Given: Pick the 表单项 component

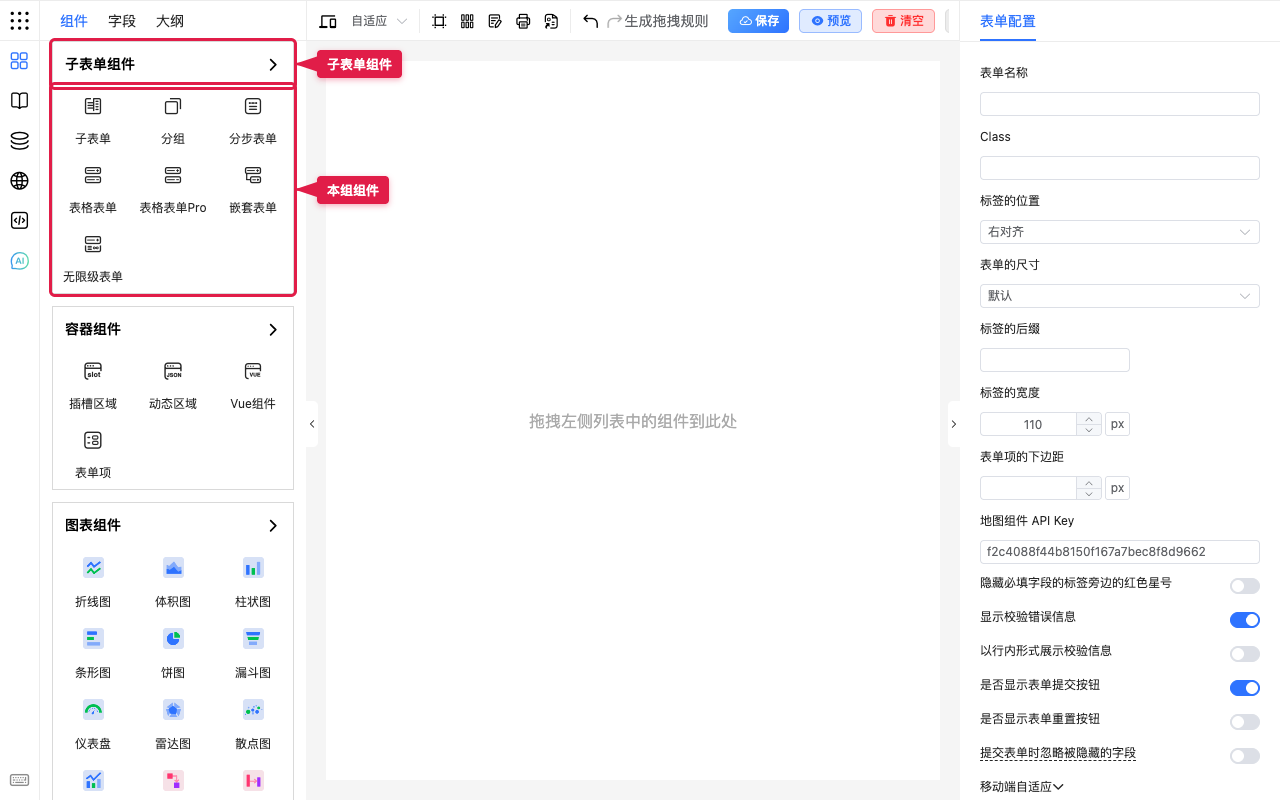Looking at the screenshot, I should 93,454.
